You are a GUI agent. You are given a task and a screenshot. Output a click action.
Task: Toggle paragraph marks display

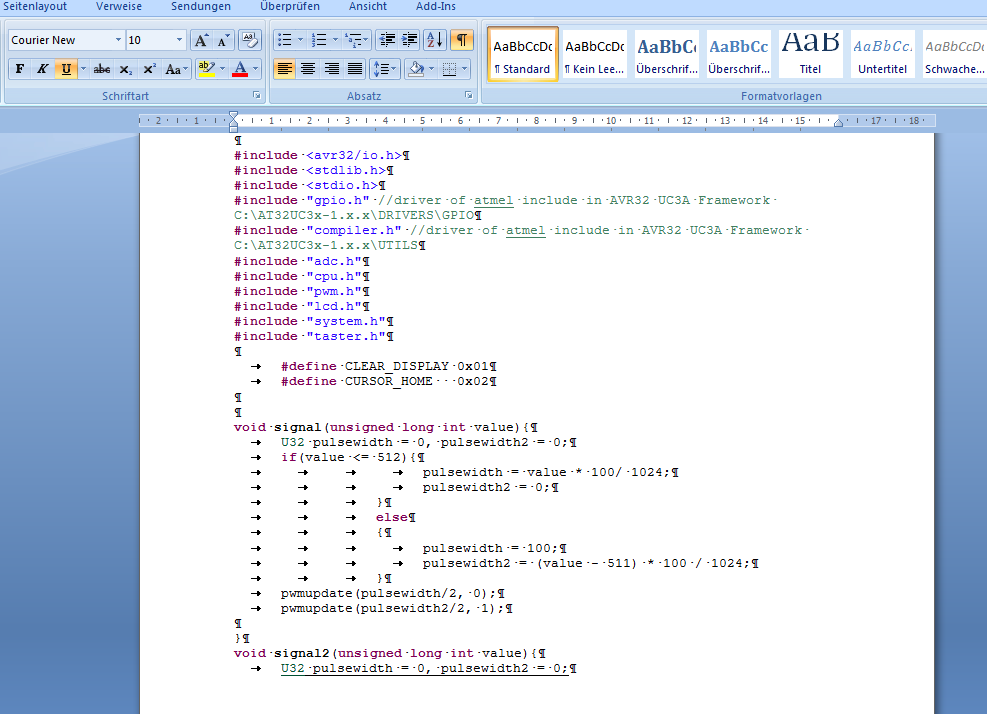(461, 40)
